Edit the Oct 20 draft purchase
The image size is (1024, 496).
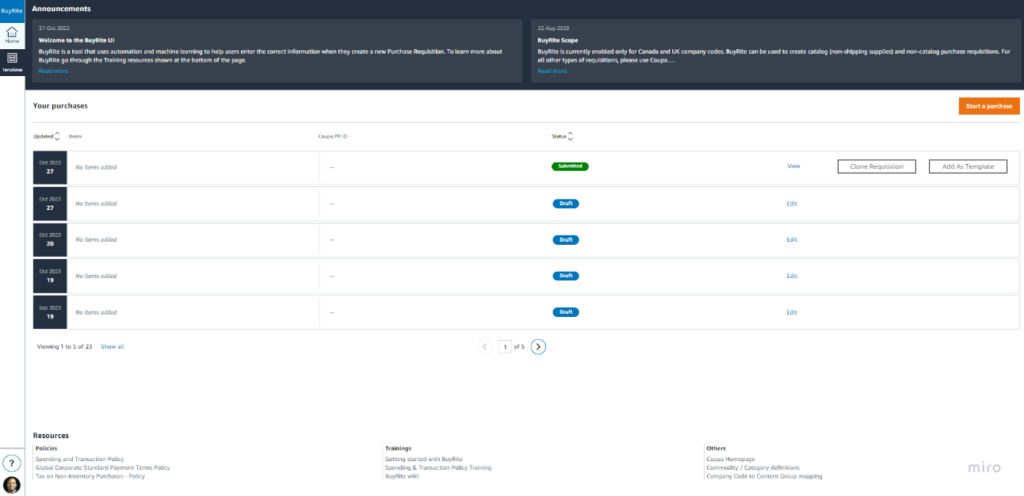(792, 240)
